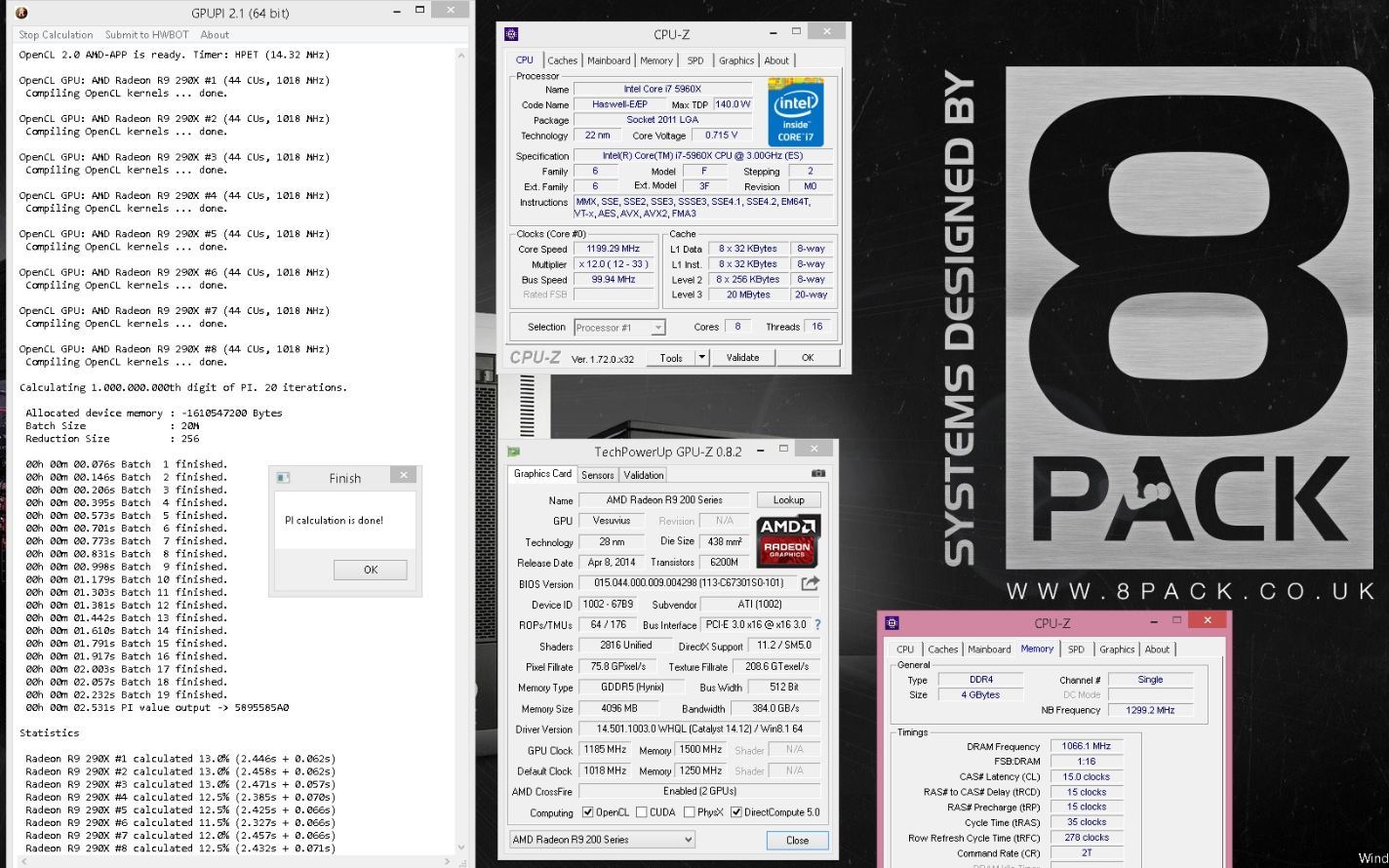Click the NB Frequency 1299.2 MHz value

tap(1150, 711)
